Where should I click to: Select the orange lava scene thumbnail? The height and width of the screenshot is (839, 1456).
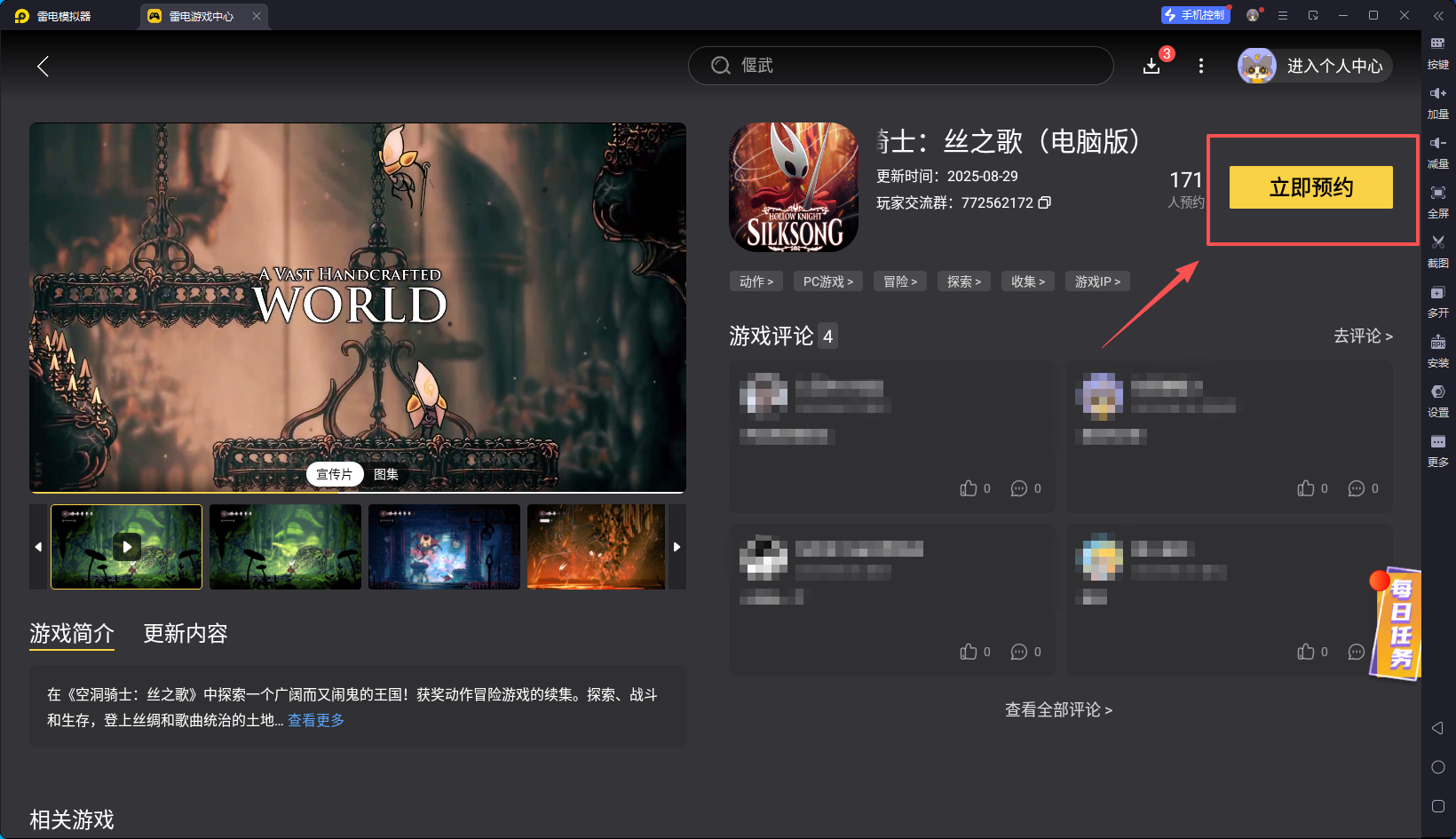click(x=596, y=547)
